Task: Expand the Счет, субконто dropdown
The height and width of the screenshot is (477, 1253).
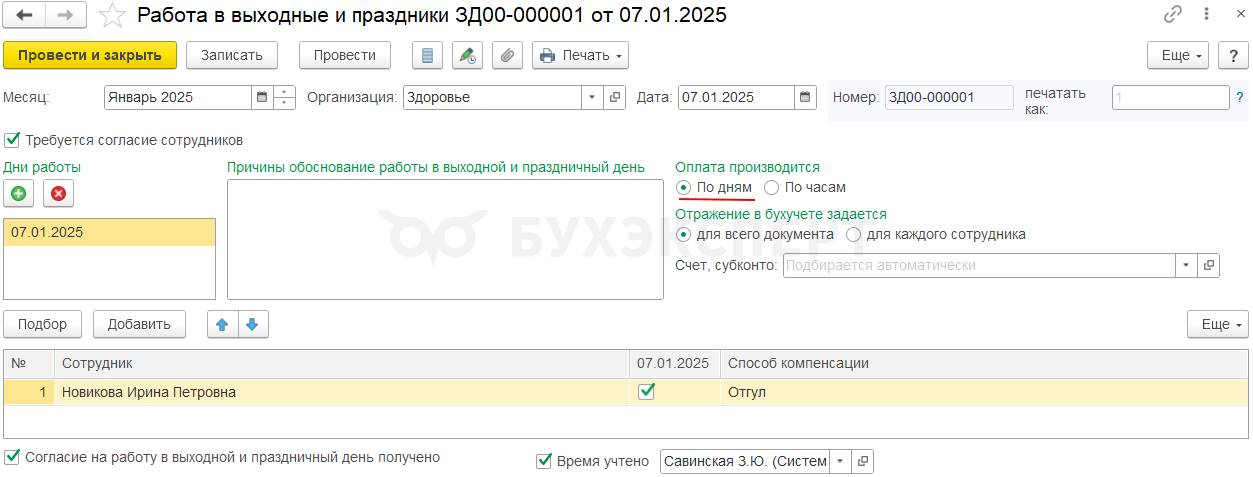Action: coord(1186,265)
